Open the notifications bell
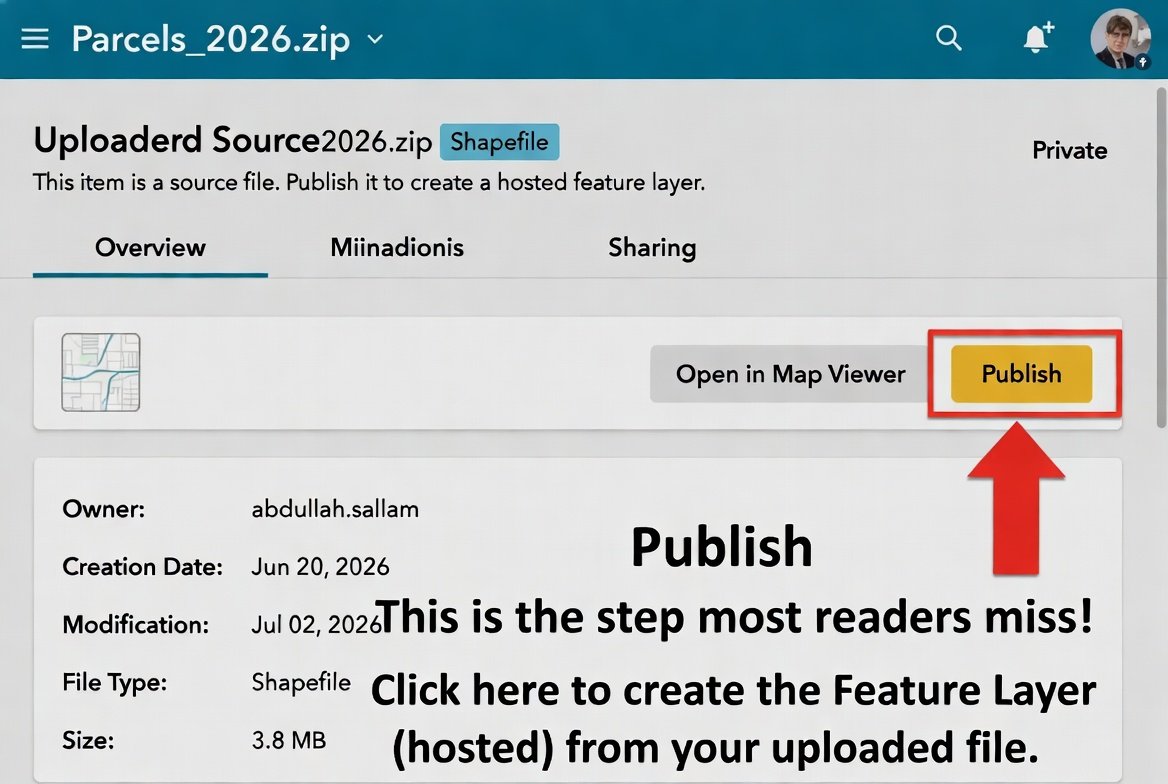 coord(1038,37)
